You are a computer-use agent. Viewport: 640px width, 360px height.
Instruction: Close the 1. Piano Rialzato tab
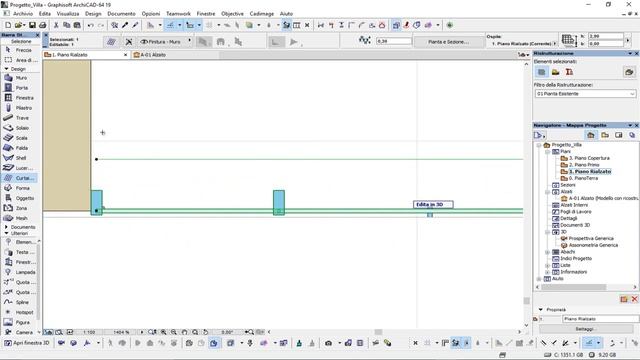(x=125, y=55)
